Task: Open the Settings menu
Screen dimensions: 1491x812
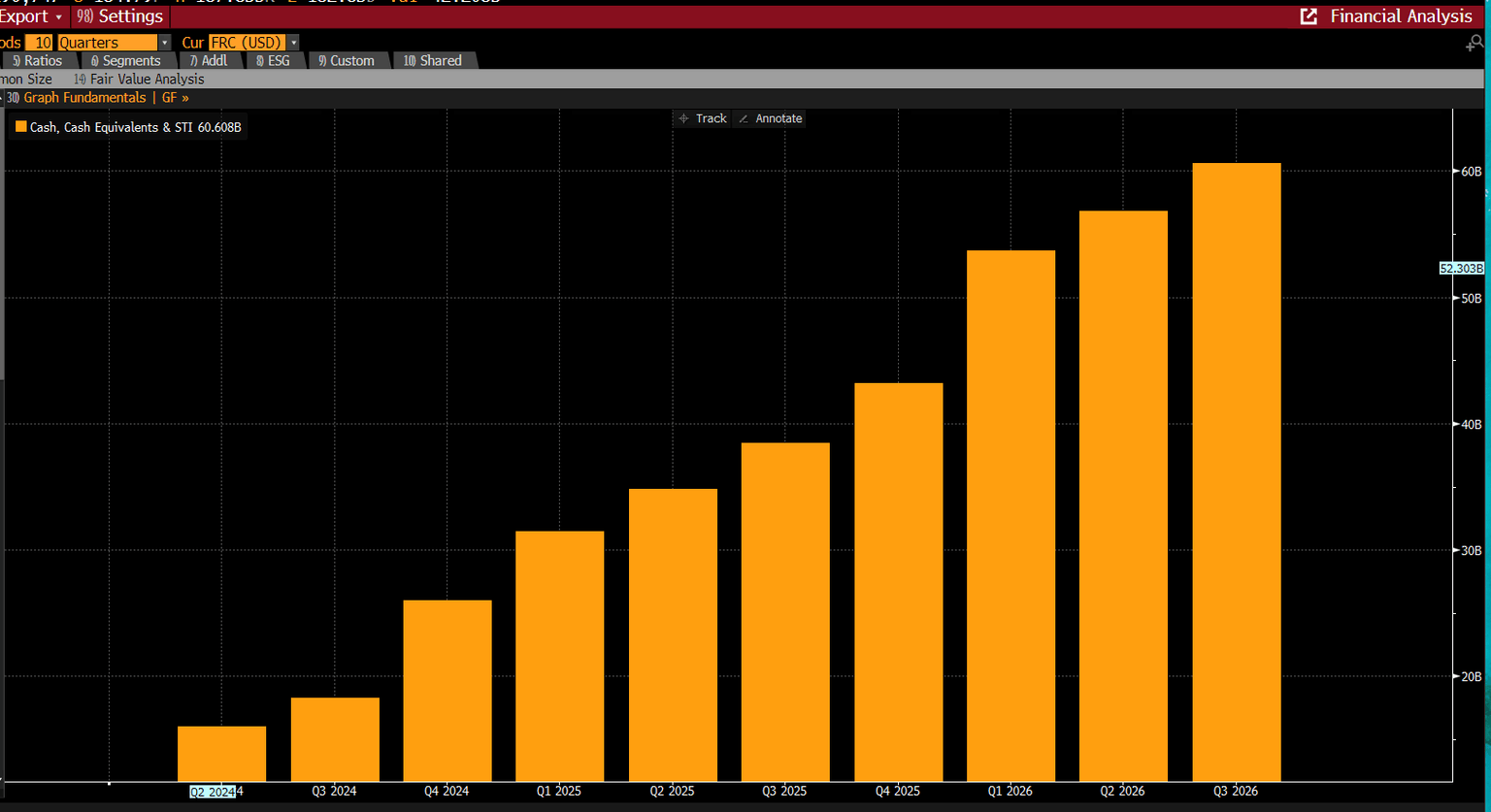Action: point(120,16)
